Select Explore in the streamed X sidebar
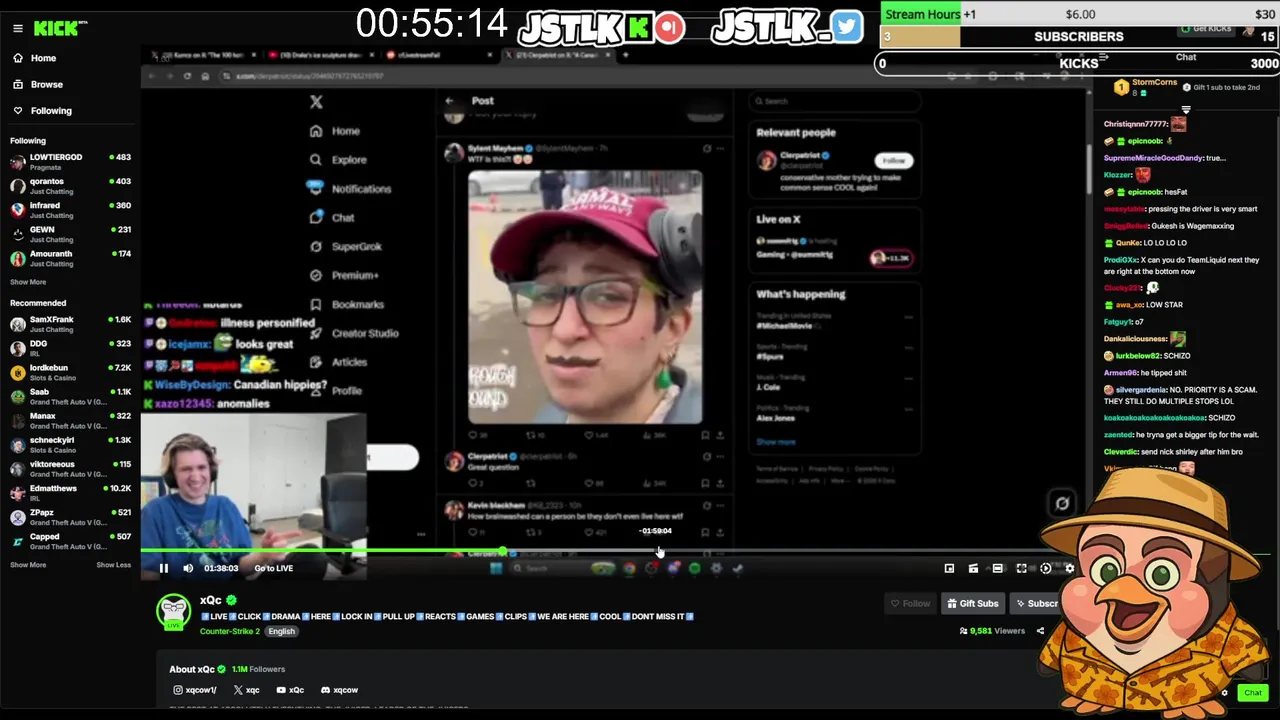 (339, 159)
